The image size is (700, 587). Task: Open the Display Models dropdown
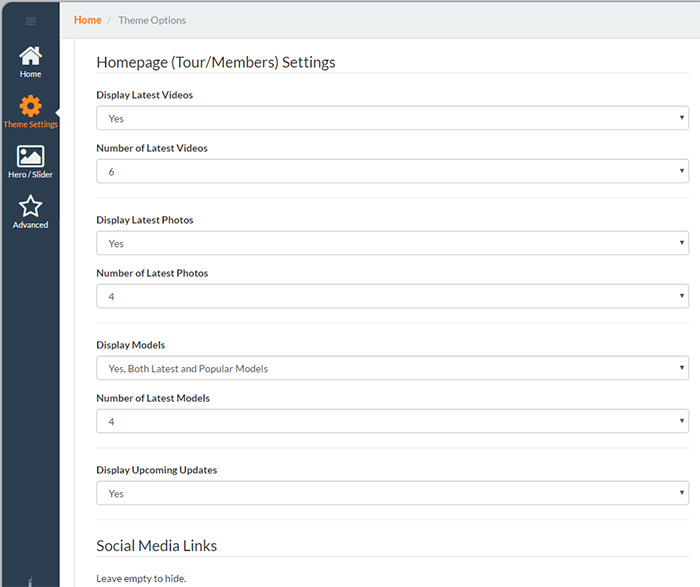[x=392, y=368]
